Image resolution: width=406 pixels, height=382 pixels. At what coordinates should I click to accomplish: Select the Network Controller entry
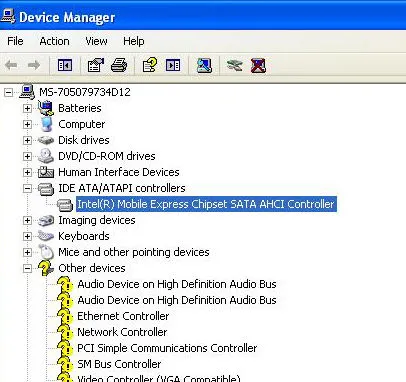tap(122, 332)
